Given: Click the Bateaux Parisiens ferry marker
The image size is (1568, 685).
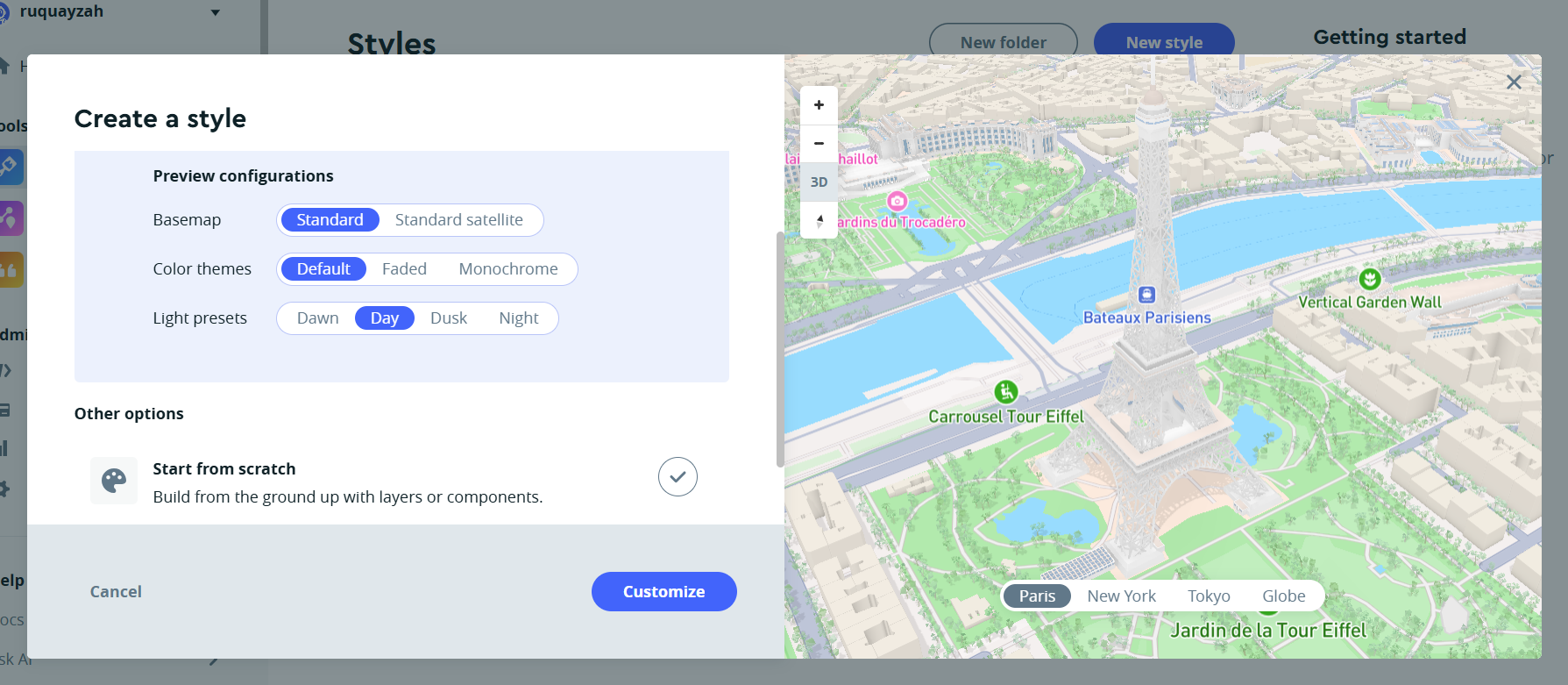Looking at the screenshot, I should (1146, 295).
